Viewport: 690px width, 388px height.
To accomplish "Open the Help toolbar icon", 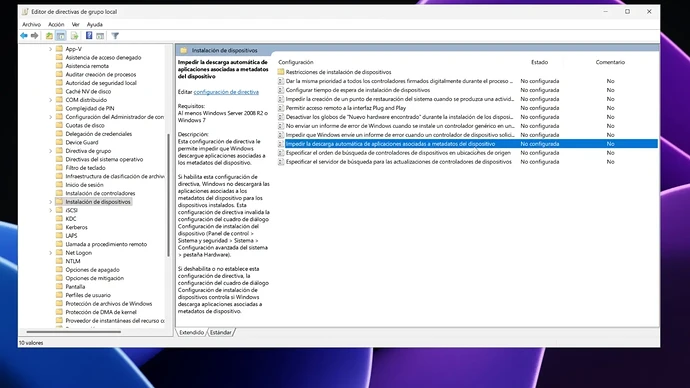I will point(89,36).
